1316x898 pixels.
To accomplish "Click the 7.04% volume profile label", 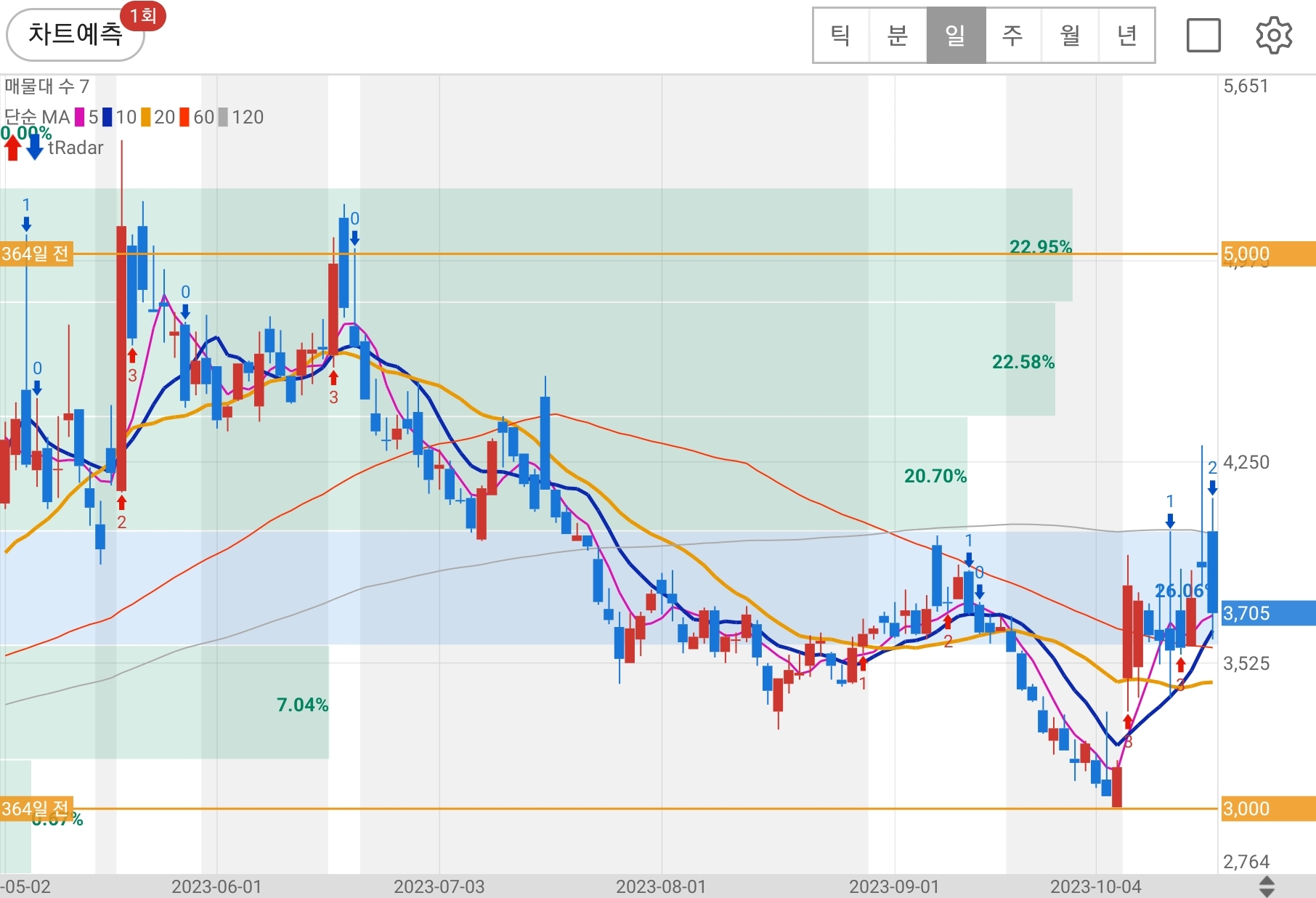I will coord(303,705).
